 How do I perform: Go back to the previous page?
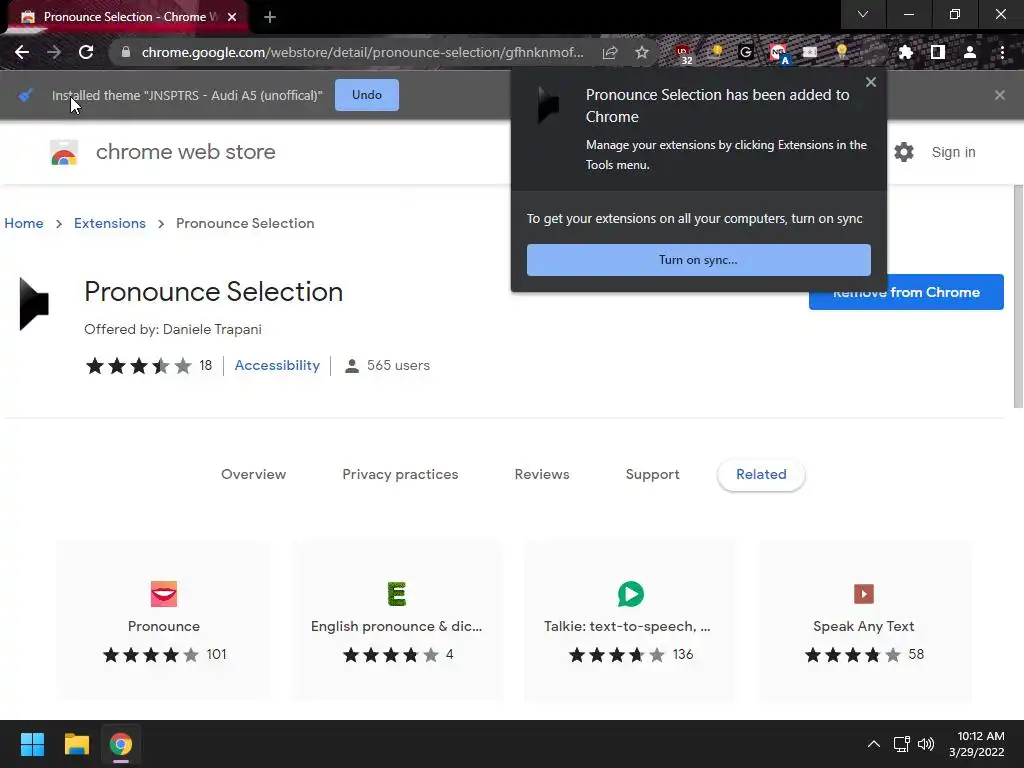point(22,52)
